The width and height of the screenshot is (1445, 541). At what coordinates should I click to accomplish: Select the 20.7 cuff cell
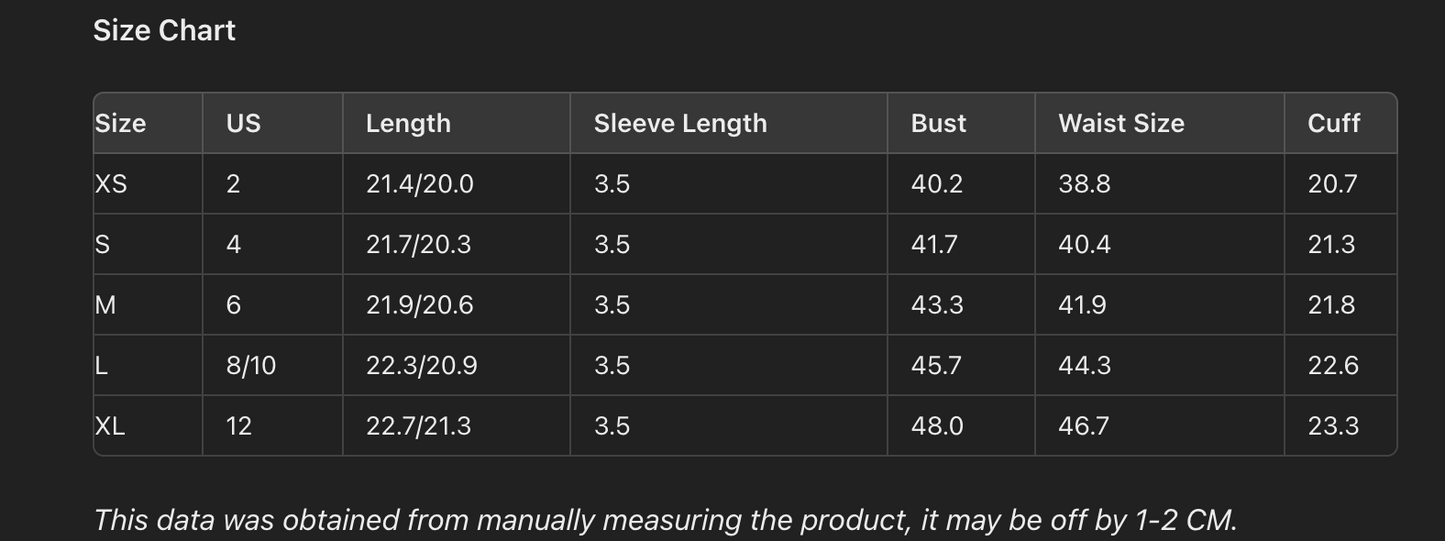point(1332,184)
